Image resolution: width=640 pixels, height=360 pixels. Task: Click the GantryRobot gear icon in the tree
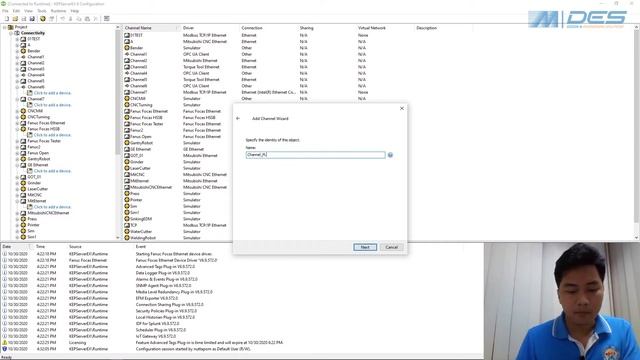(x=23, y=159)
